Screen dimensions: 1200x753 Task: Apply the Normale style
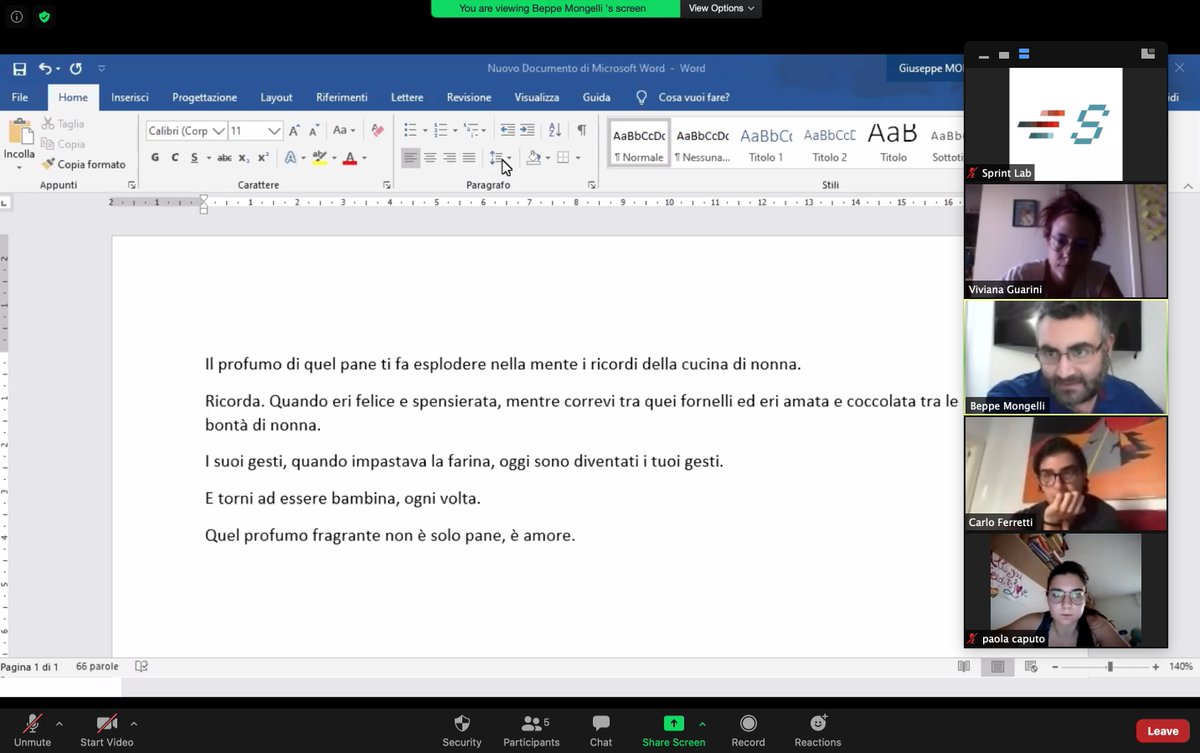pos(639,143)
